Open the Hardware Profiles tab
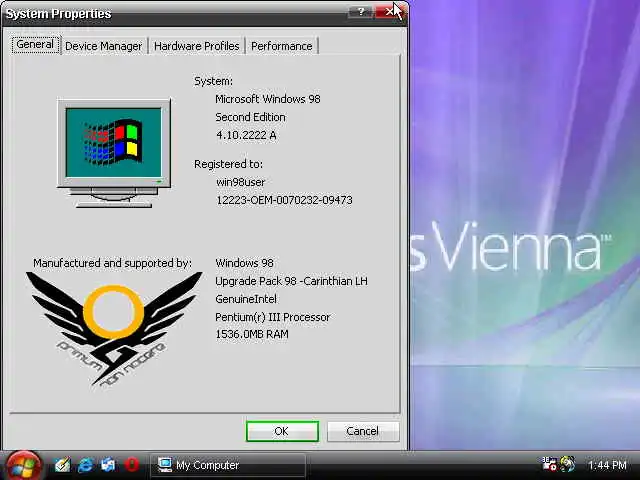 tap(197, 46)
